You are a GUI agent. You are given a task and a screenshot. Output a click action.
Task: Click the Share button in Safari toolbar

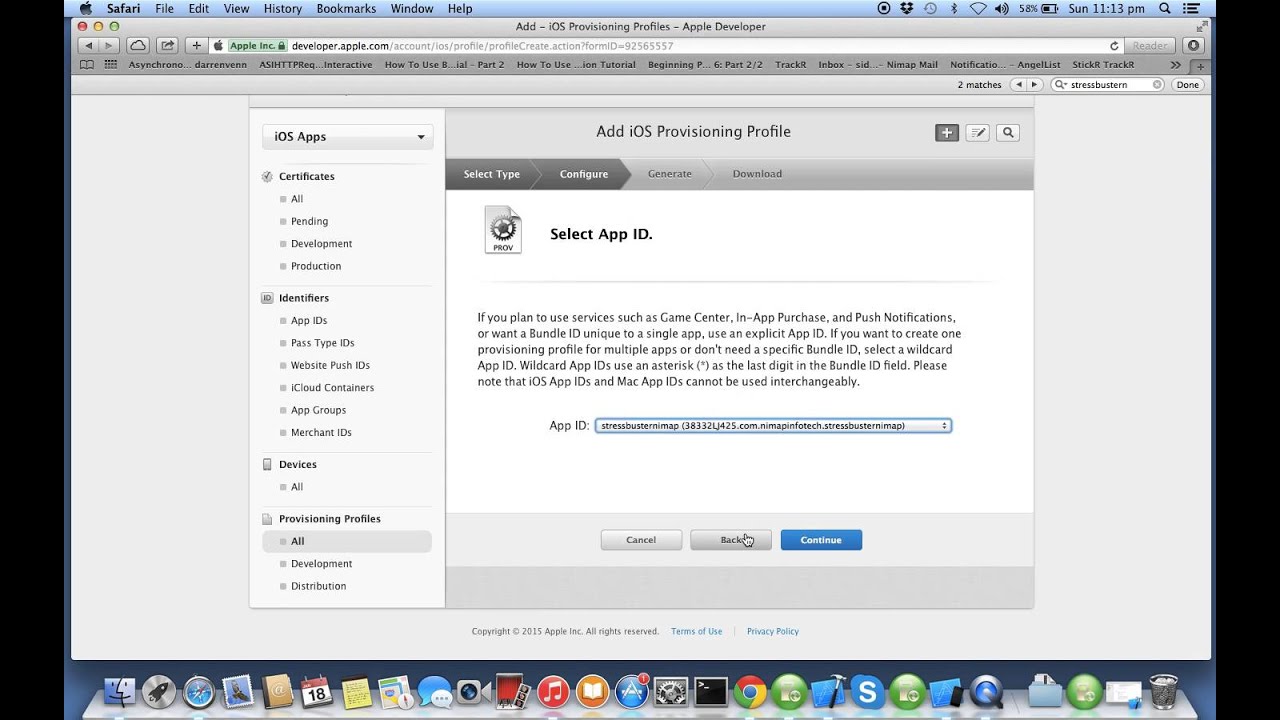(167, 46)
